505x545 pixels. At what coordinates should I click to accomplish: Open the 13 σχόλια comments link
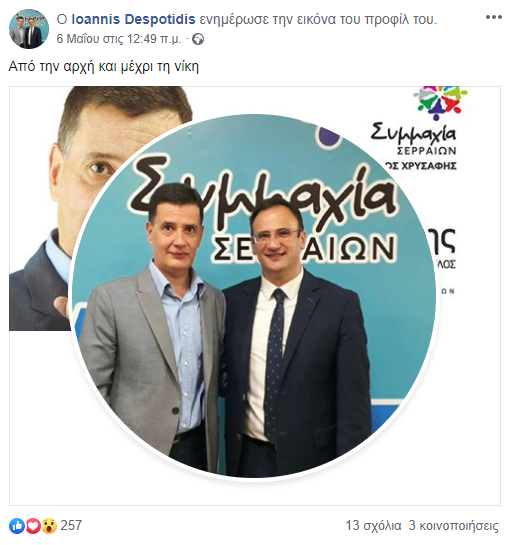(373, 526)
